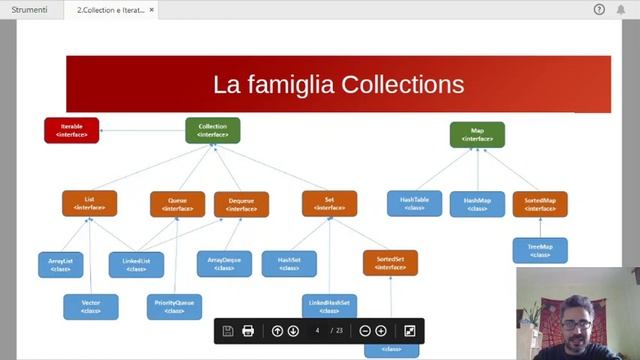This screenshot has width=640, height=360.
Task: Click the Dequeue interface box
Action: [x=242, y=204]
